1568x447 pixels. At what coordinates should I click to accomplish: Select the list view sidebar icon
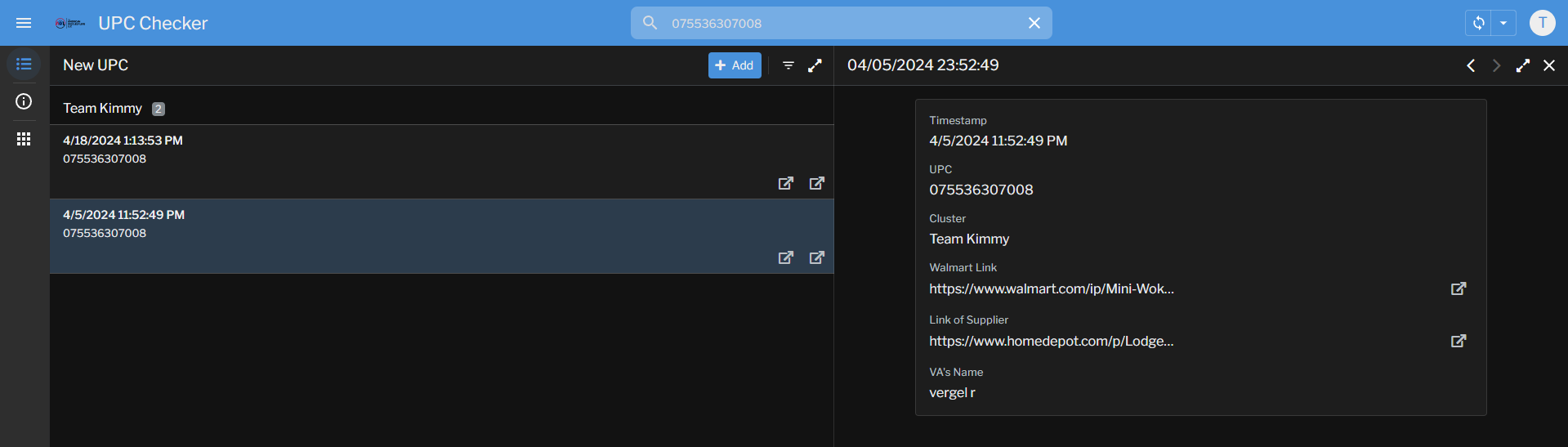pos(24,64)
